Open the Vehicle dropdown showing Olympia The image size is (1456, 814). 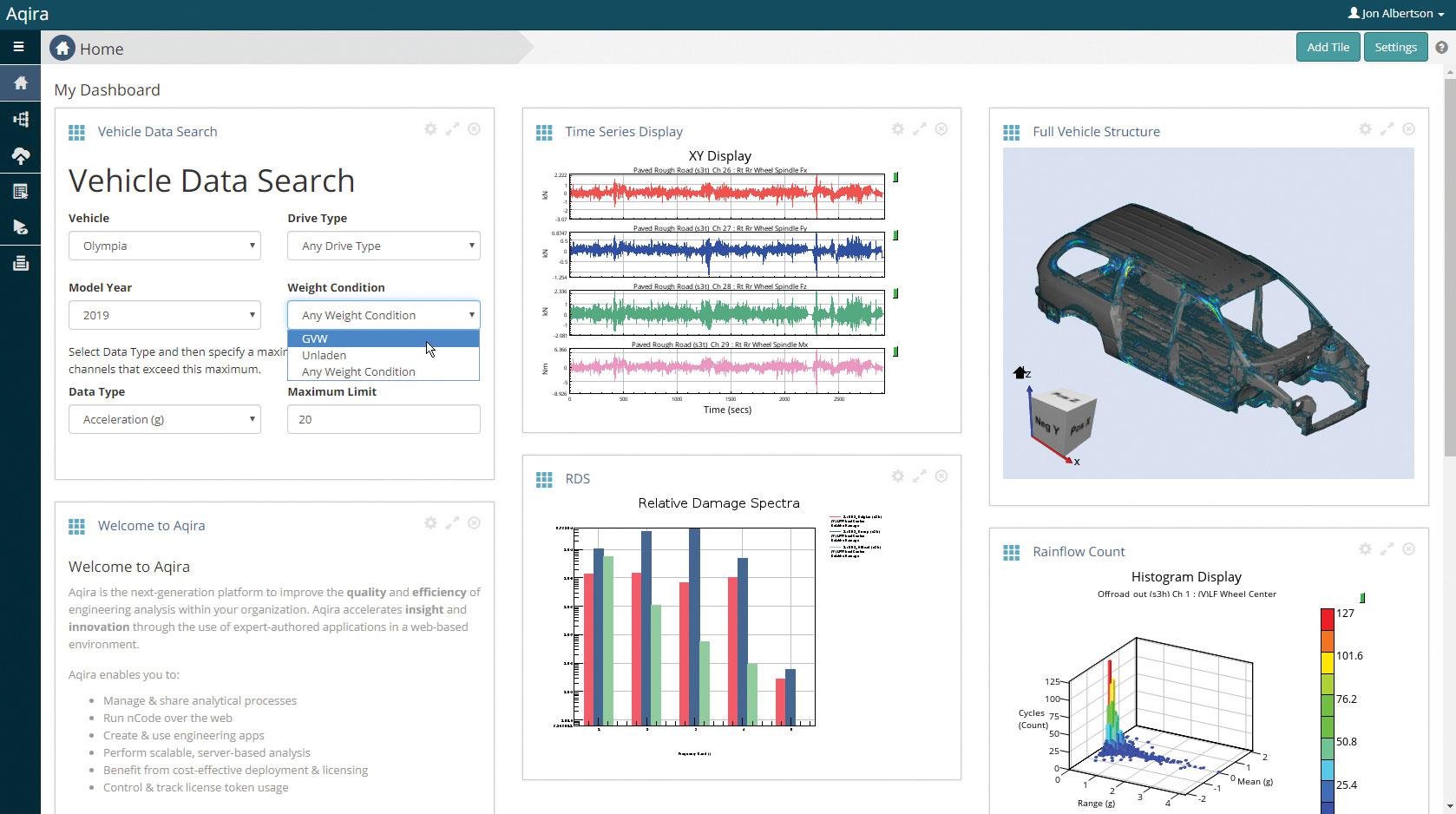pos(165,246)
